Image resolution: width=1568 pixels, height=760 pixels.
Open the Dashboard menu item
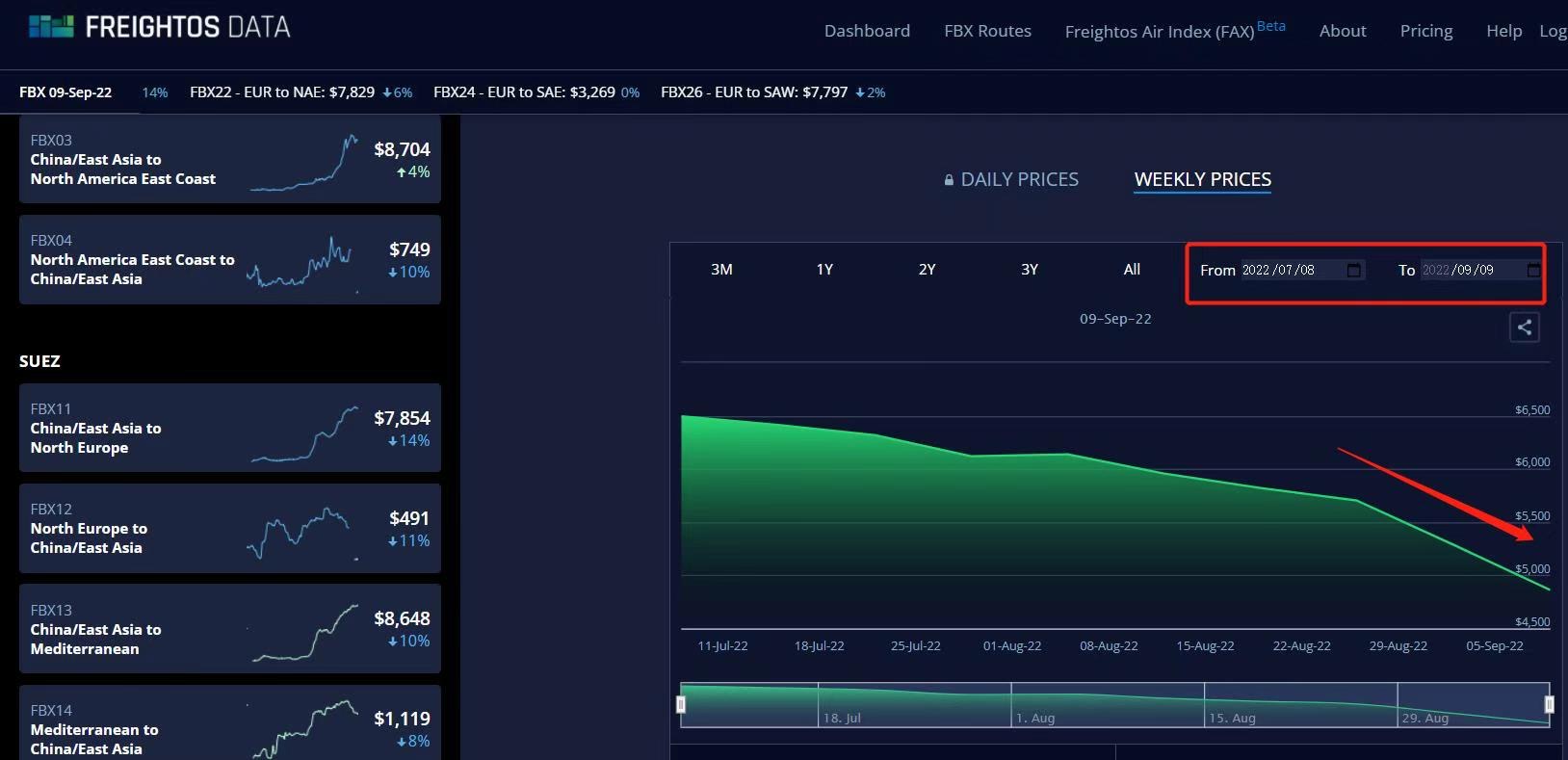pyautogui.click(x=867, y=31)
